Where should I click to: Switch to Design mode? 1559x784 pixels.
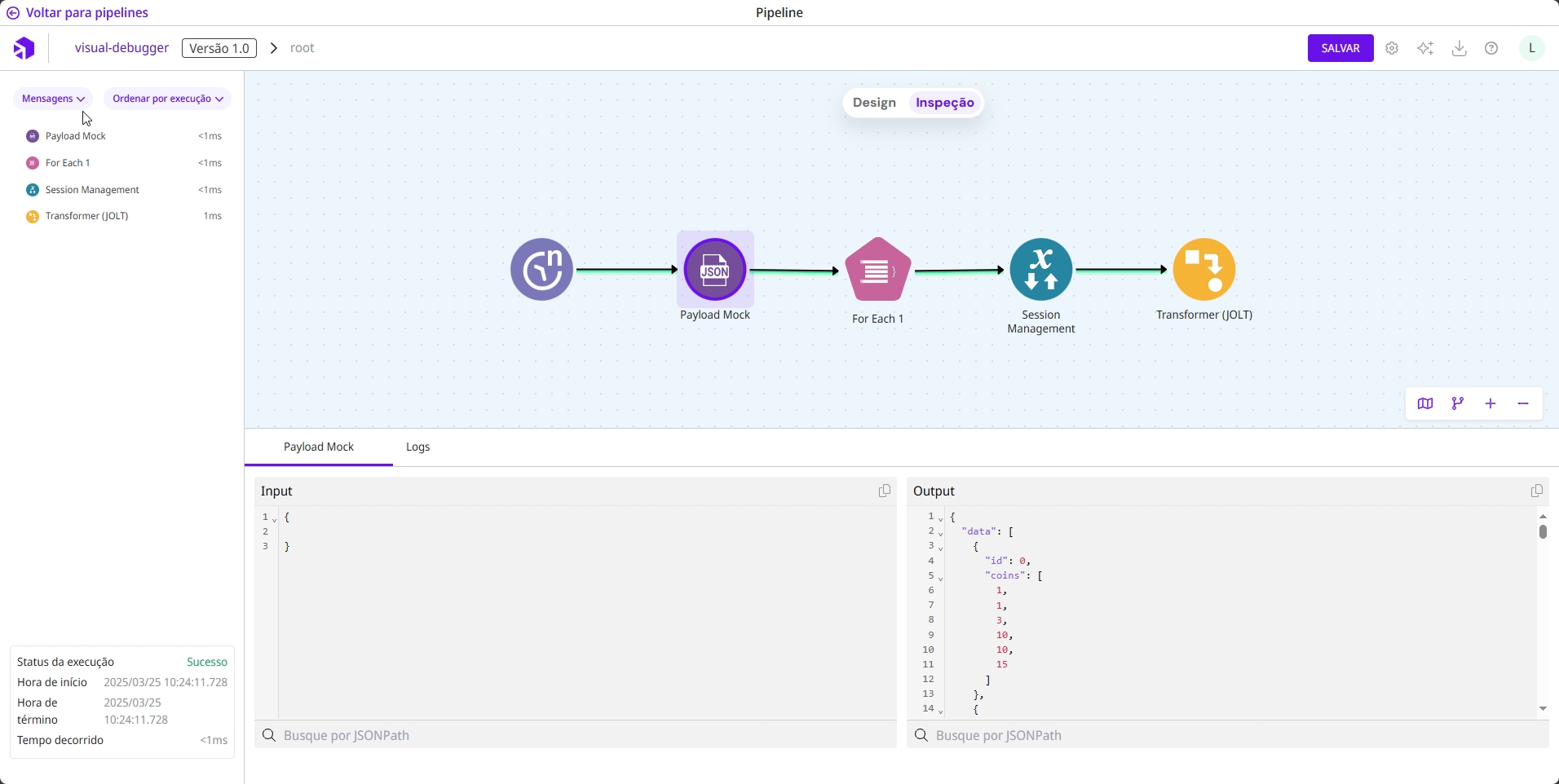coord(874,103)
